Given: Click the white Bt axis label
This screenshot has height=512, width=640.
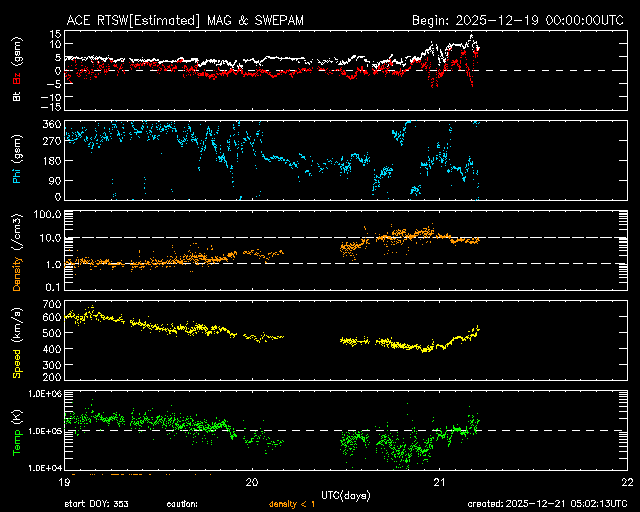Looking at the screenshot, I should click(16, 97).
